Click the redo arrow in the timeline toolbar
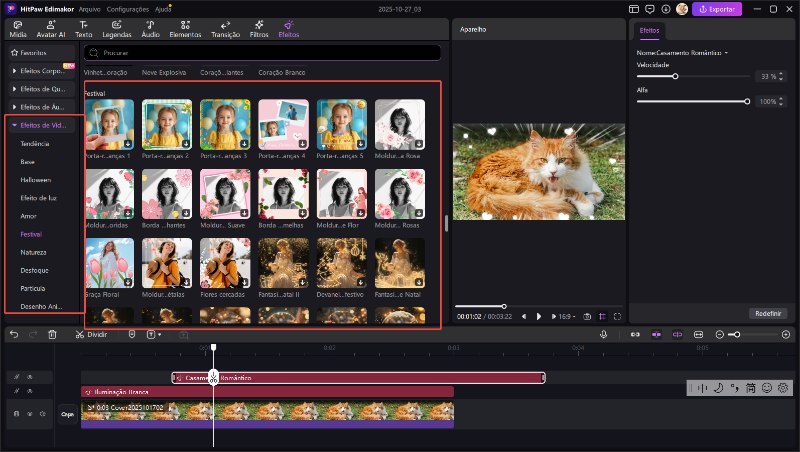Viewport: 800px width, 452px height. 33,334
